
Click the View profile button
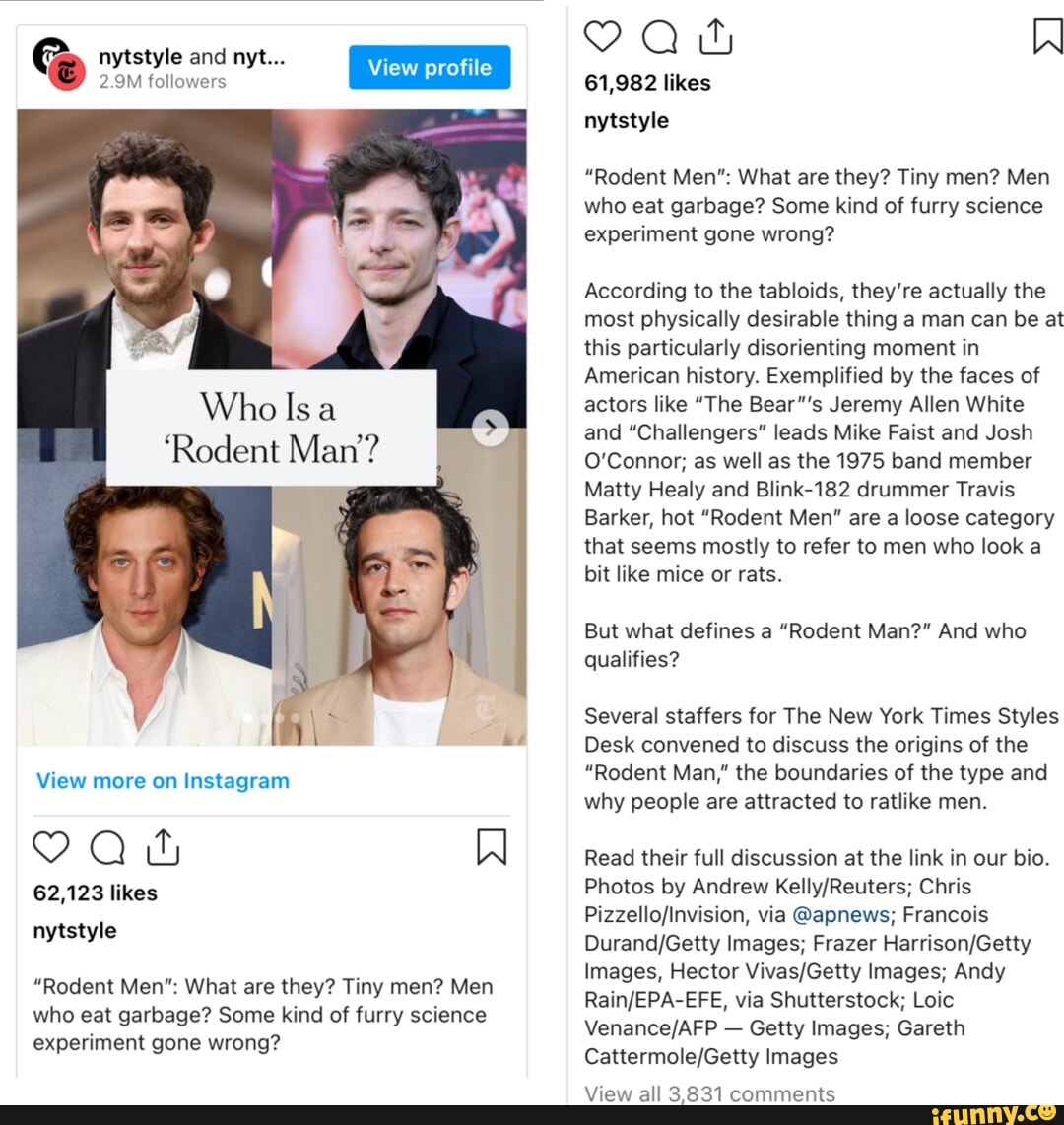(x=430, y=67)
